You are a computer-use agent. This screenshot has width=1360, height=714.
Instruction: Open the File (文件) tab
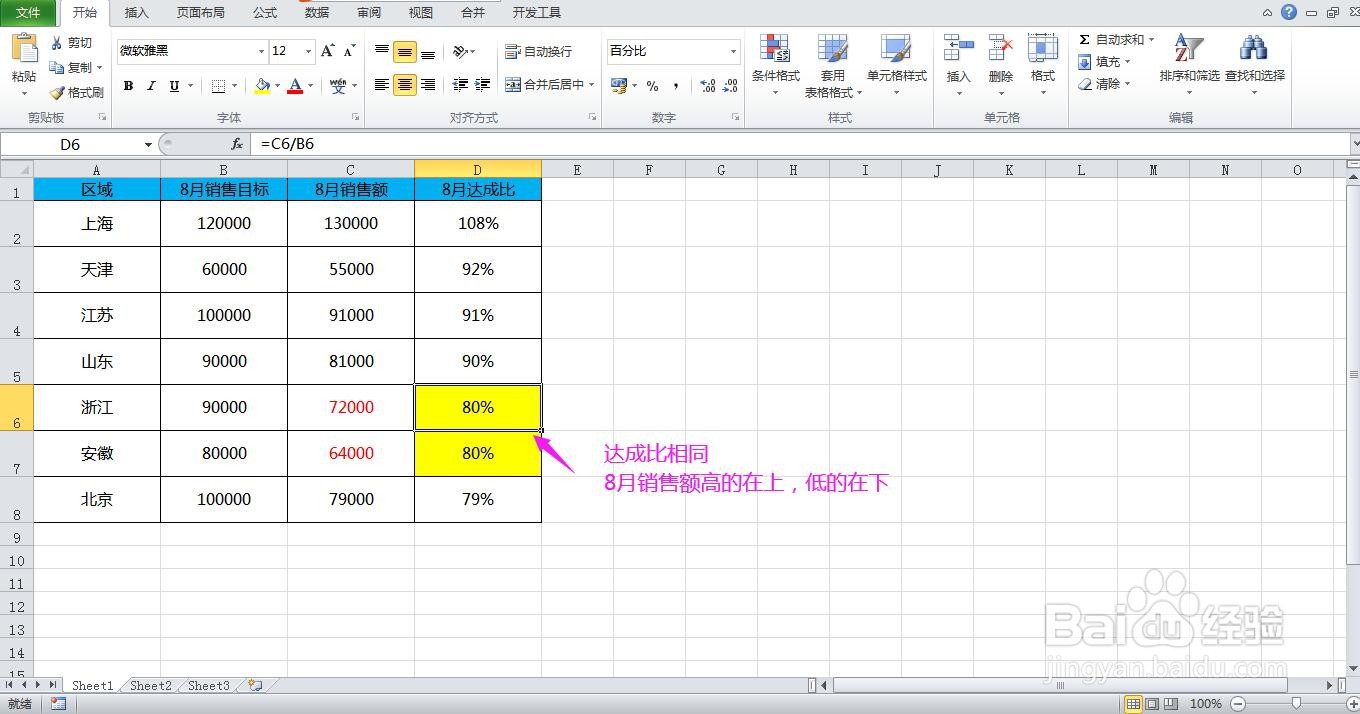click(x=28, y=12)
